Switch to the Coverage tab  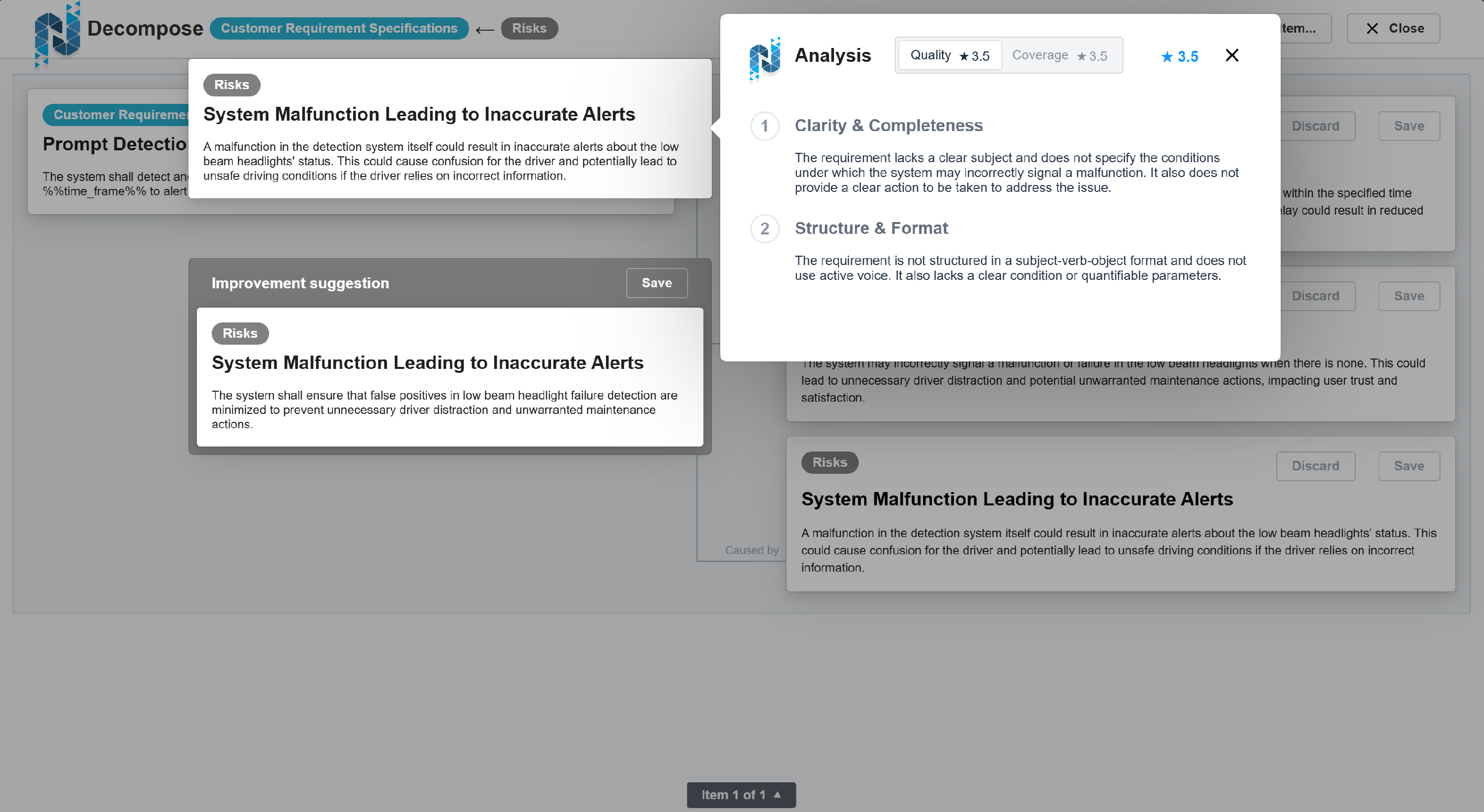[x=1060, y=55]
